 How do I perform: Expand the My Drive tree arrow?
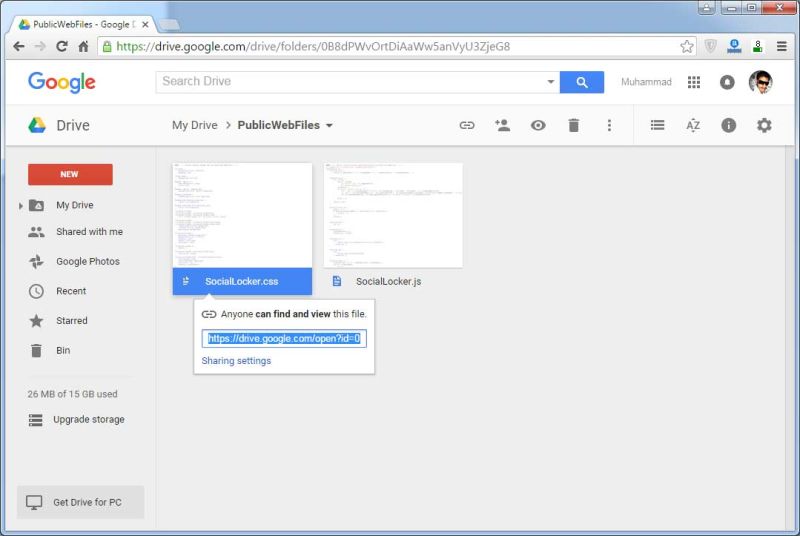point(20,206)
